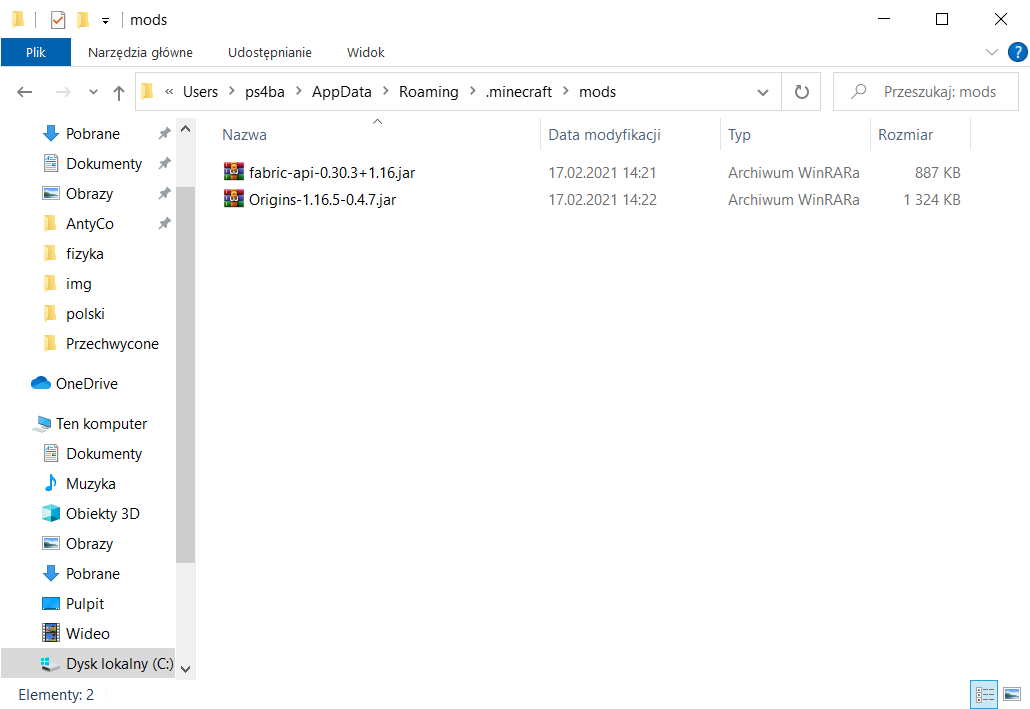Switch to the Widok ribbon tab
This screenshot has width=1030, height=709.
tap(365, 52)
